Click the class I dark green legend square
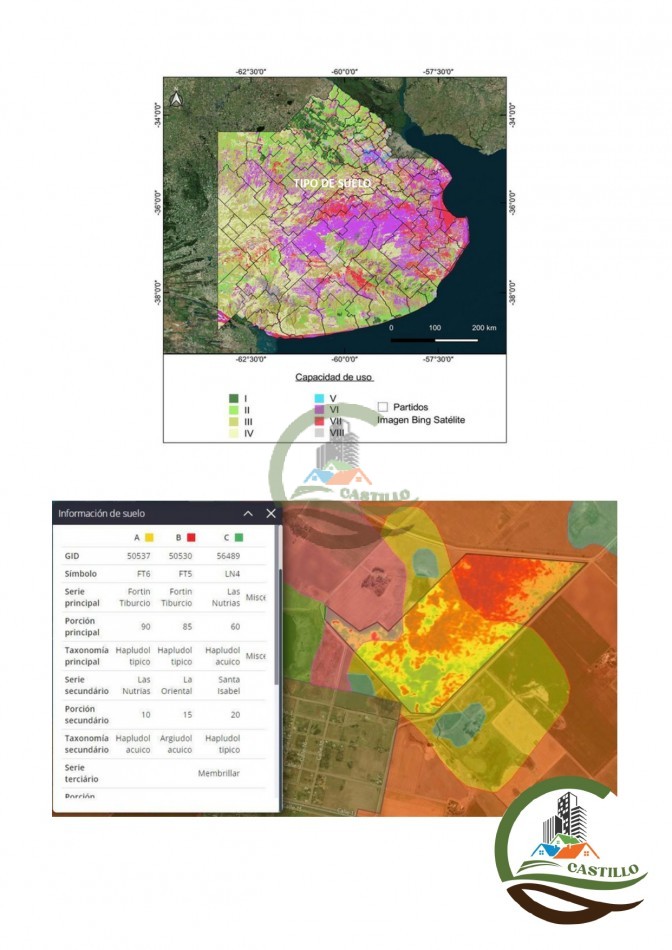The width and height of the screenshot is (672, 950). tap(233, 398)
